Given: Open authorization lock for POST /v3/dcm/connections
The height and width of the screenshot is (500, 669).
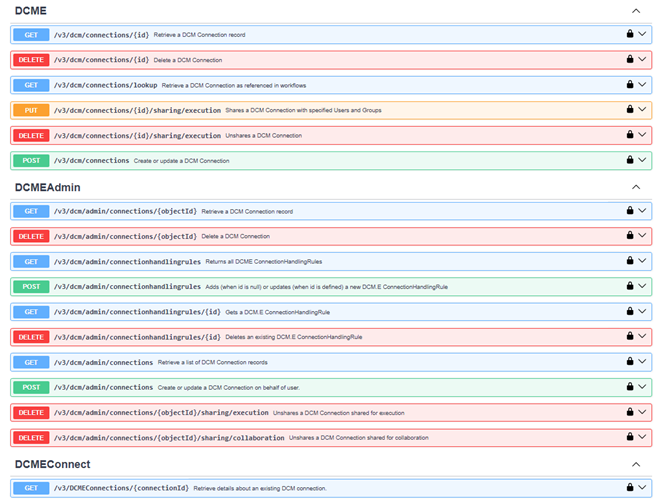Looking at the screenshot, I should click(630, 160).
